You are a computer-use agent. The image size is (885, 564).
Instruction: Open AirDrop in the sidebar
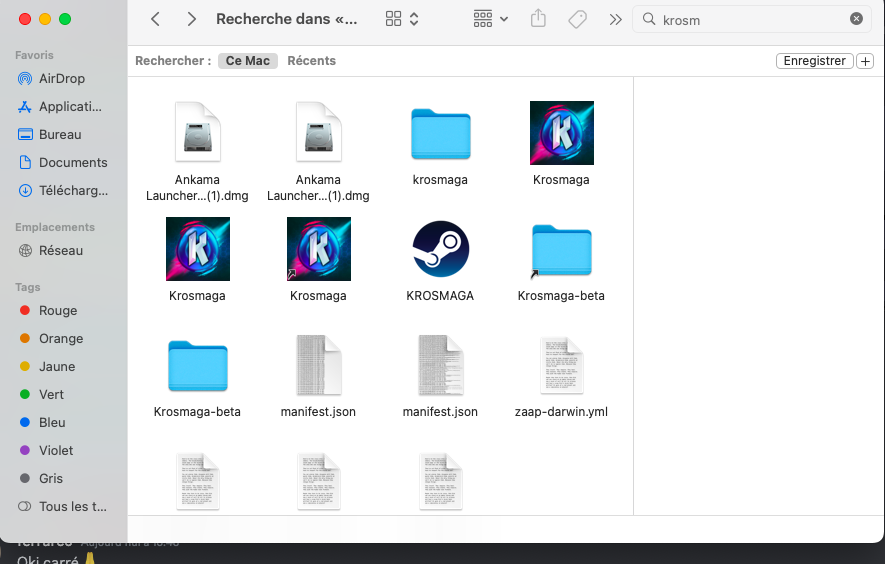(62, 78)
